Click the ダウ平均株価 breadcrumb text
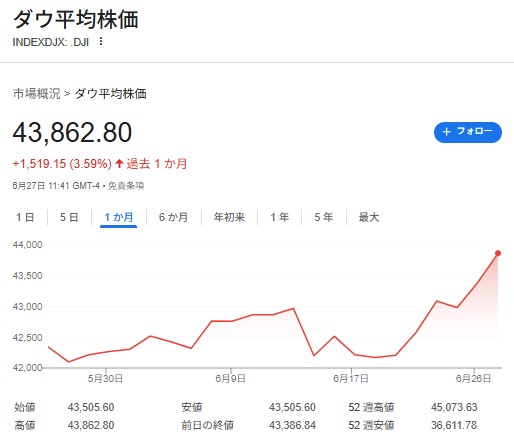 pyautogui.click(x=111, y=94)
